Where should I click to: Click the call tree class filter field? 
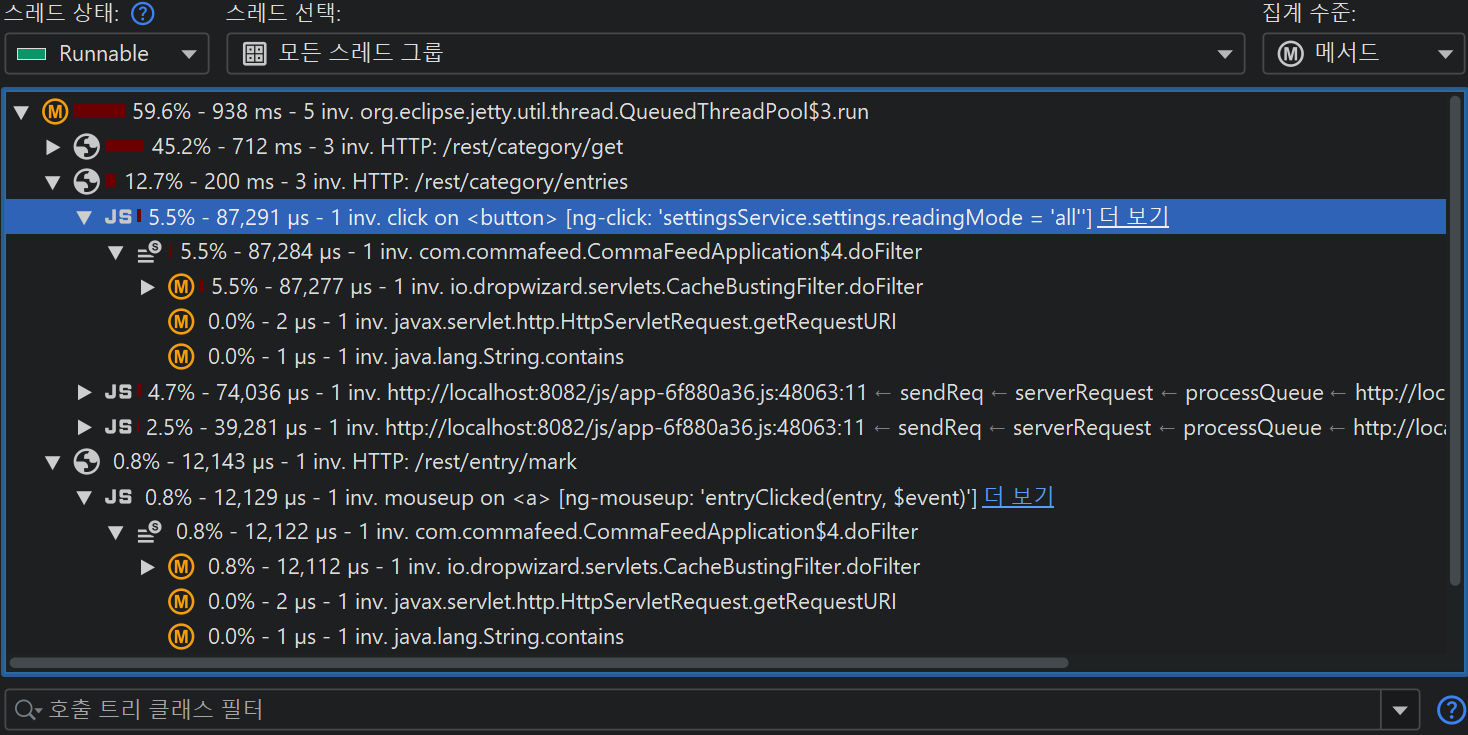coord(700,710)
